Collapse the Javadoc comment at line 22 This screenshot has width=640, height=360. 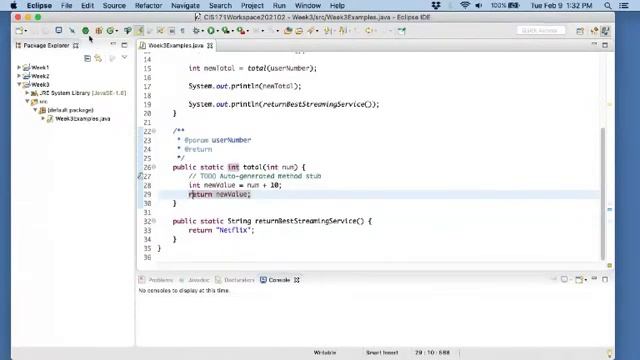coord(154,131)
